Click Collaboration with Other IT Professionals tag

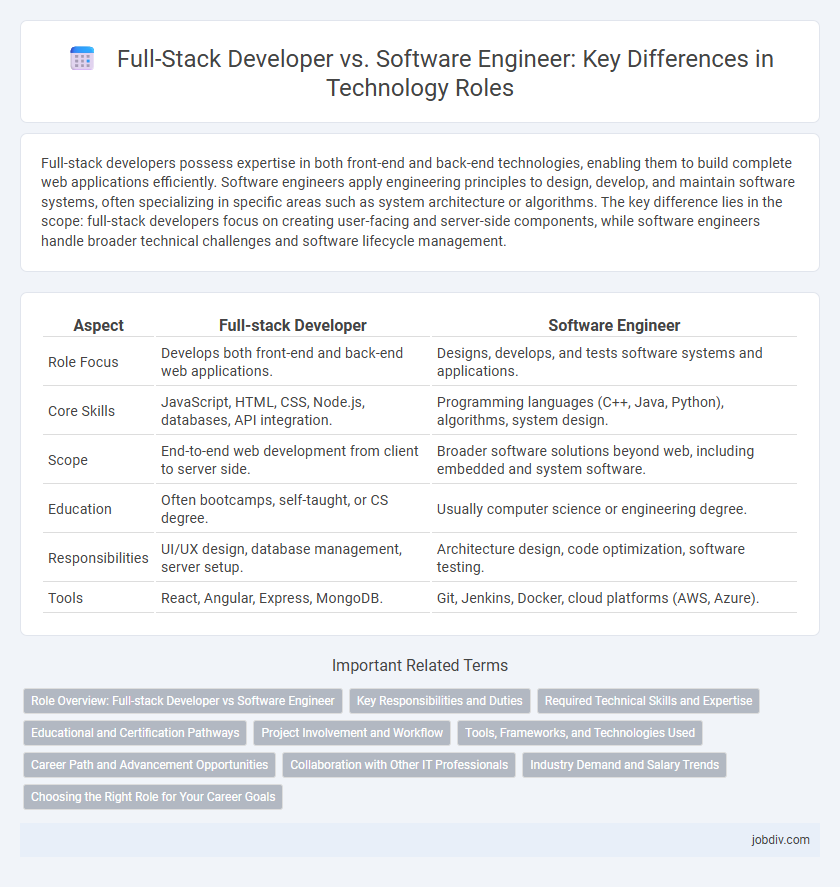click(x=399, y=765)
